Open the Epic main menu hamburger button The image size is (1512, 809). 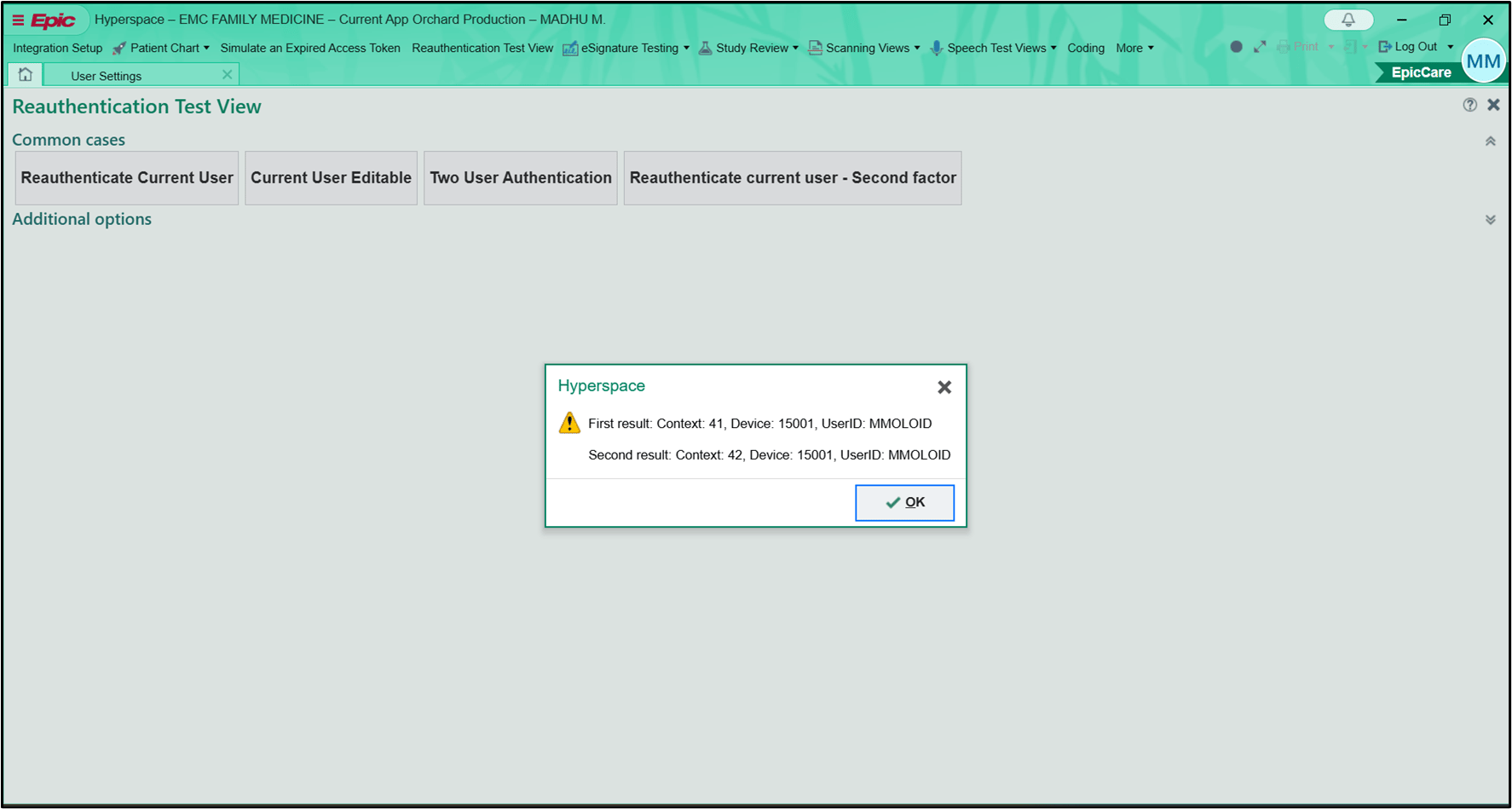pyautogui.click(x=18, y=20)
